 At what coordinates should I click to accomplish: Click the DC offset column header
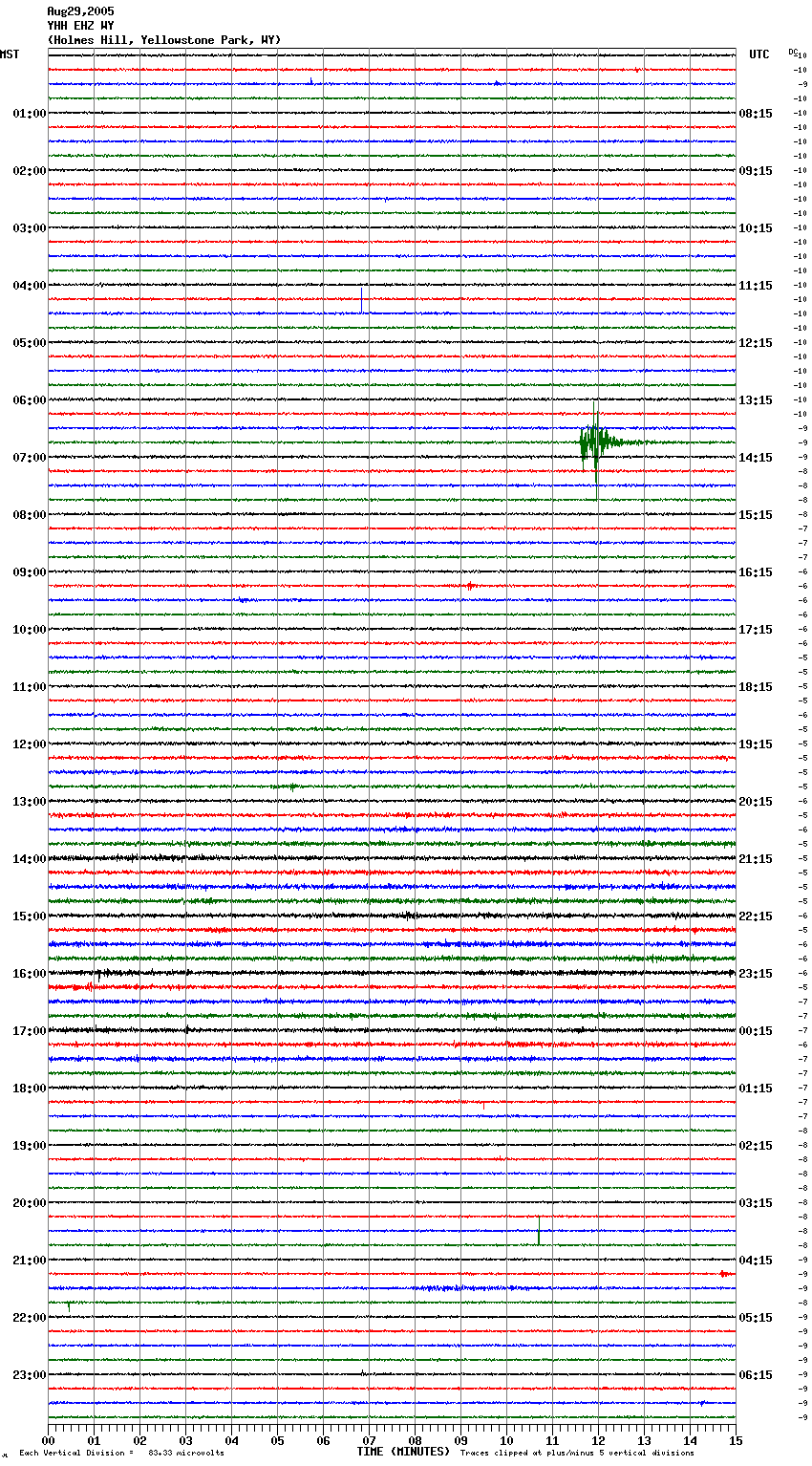pyautogui.click(x=792, y=52)
